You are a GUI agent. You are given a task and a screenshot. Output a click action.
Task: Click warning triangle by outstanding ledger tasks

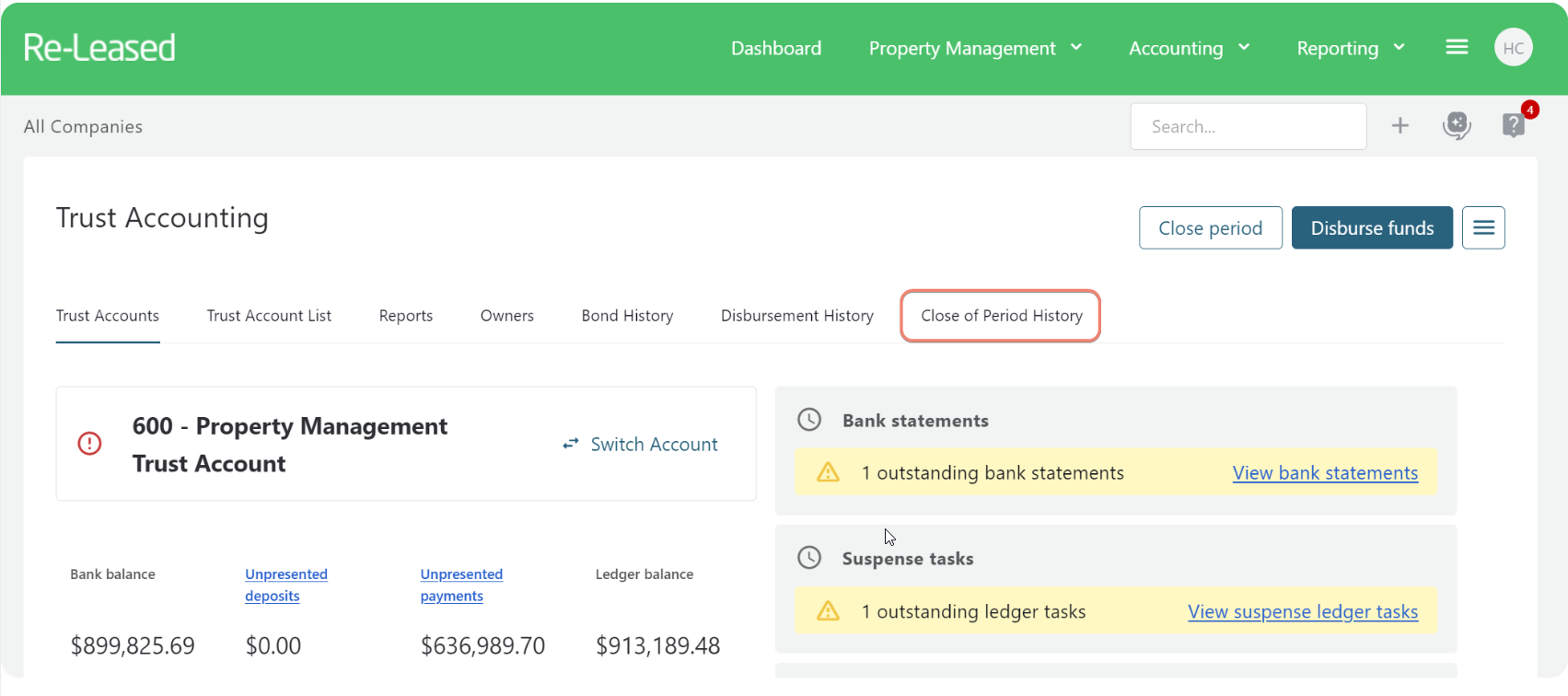pyautogui.click(x=829, y=610)
